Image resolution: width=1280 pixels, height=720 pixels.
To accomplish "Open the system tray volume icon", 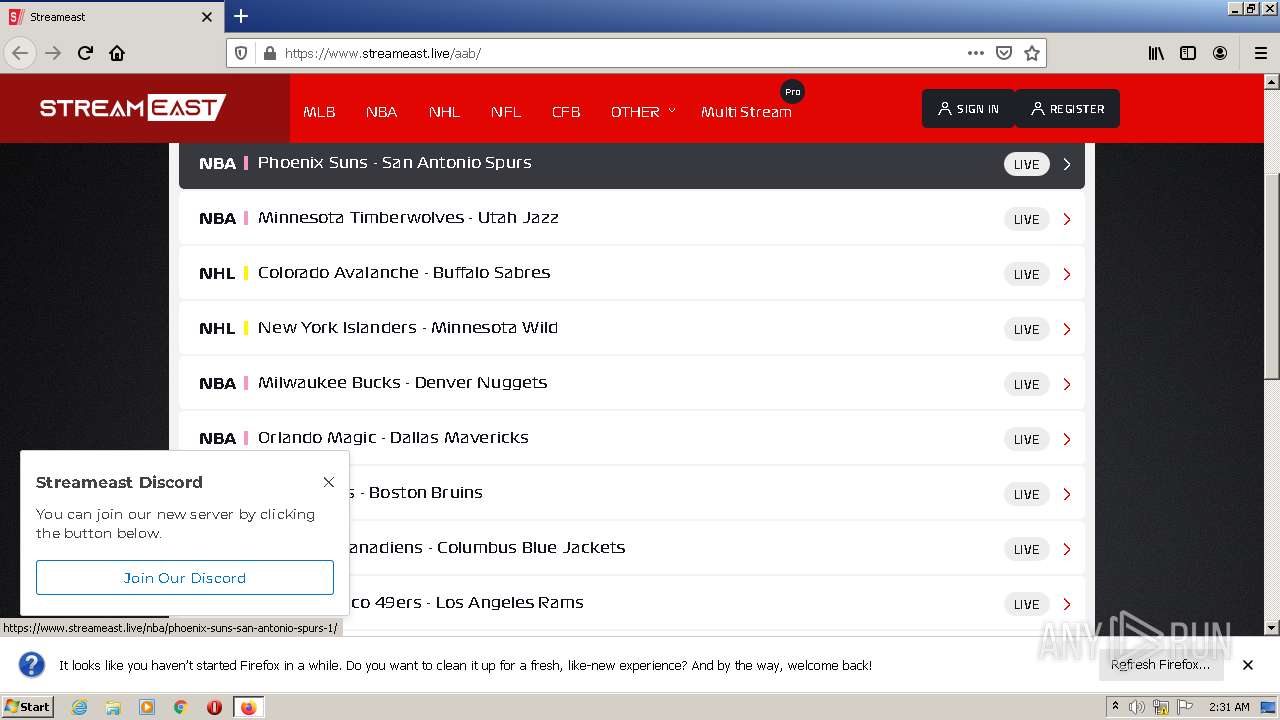I will click(1137, 707).
